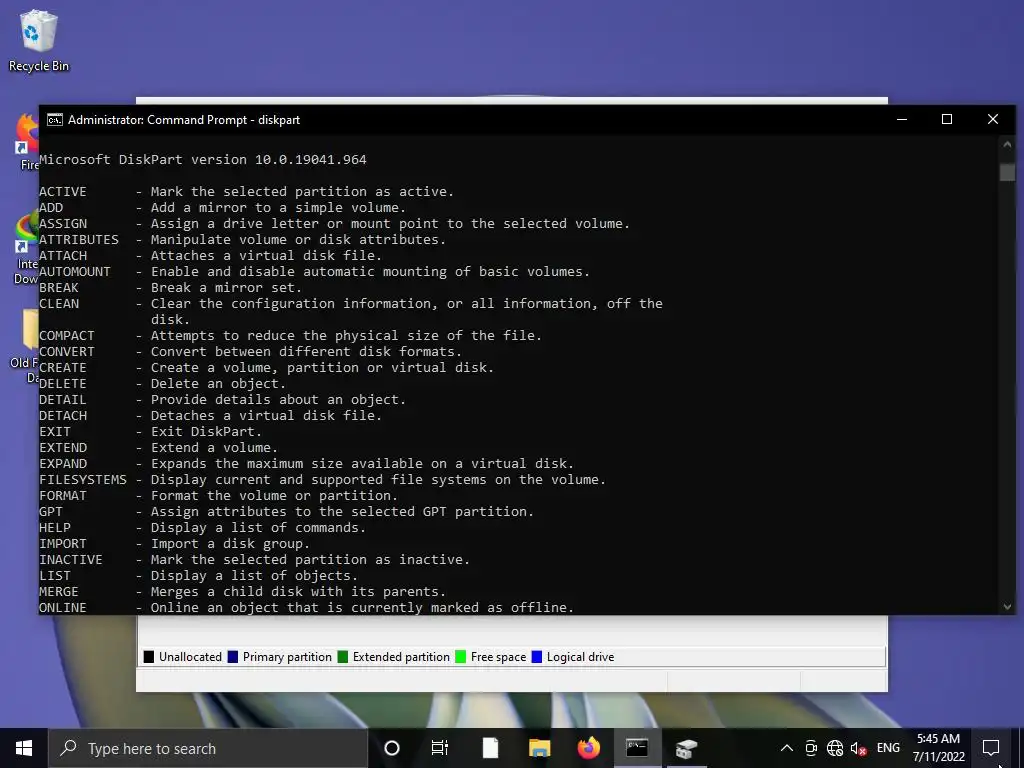Click the console scrollbar down arrow

[1007, 607]
